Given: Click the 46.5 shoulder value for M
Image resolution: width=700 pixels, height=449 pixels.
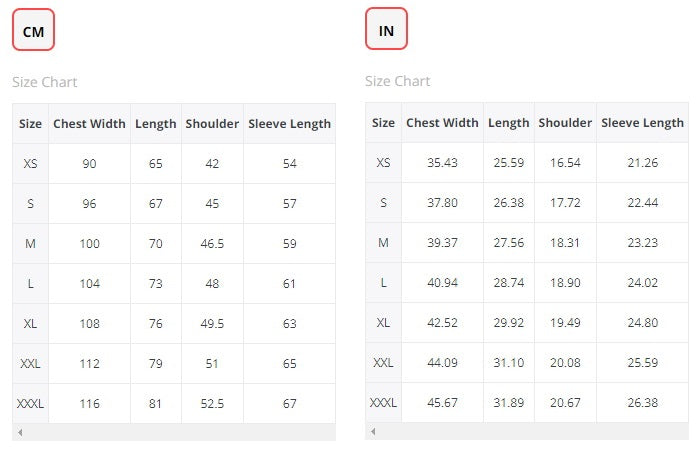Looking at the screenshot, I should tap(212, 243).
